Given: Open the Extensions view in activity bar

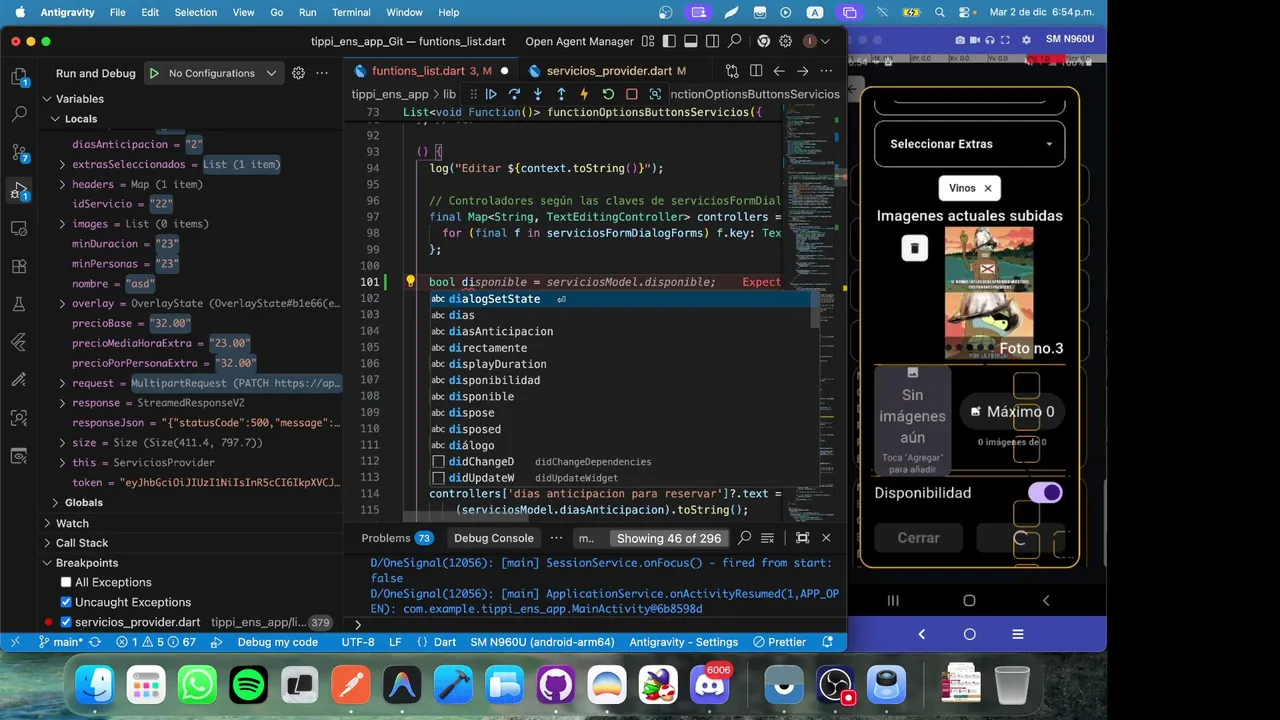Looking at the screenshot, I should (x=19, y=267).
